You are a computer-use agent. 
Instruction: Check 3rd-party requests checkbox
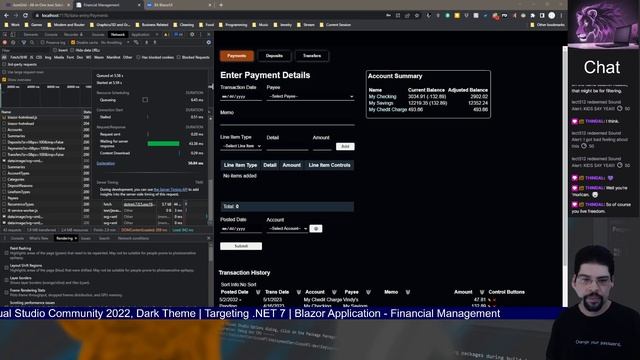tap(4, 64)
